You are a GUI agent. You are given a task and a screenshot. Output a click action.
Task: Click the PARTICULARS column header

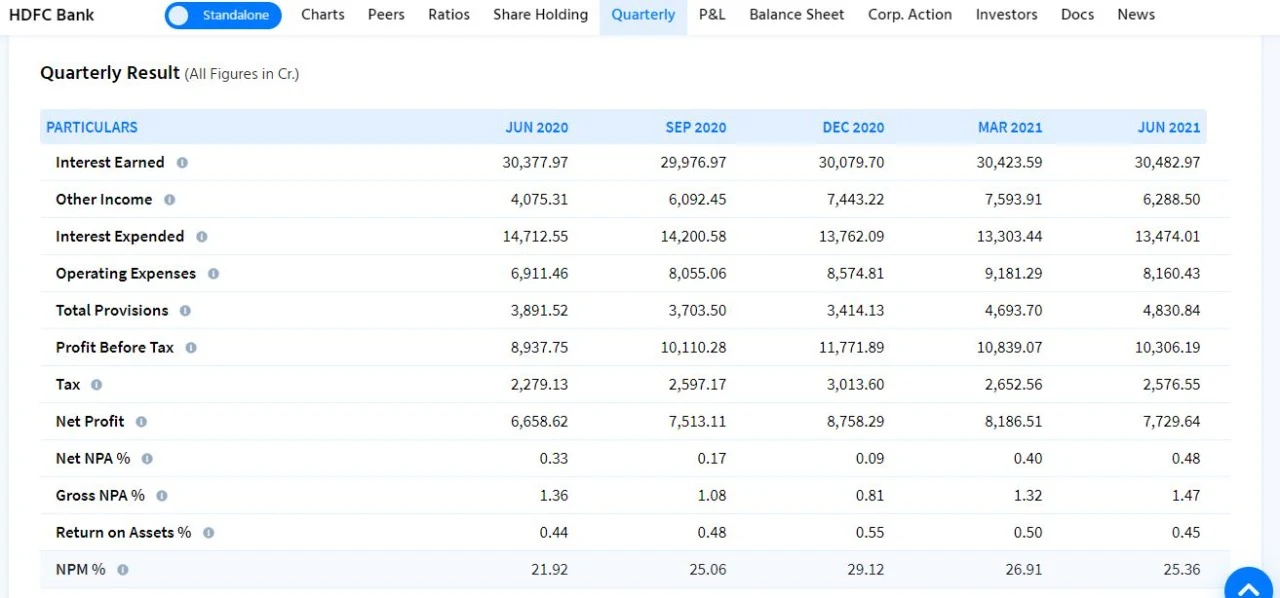[92, 127]
